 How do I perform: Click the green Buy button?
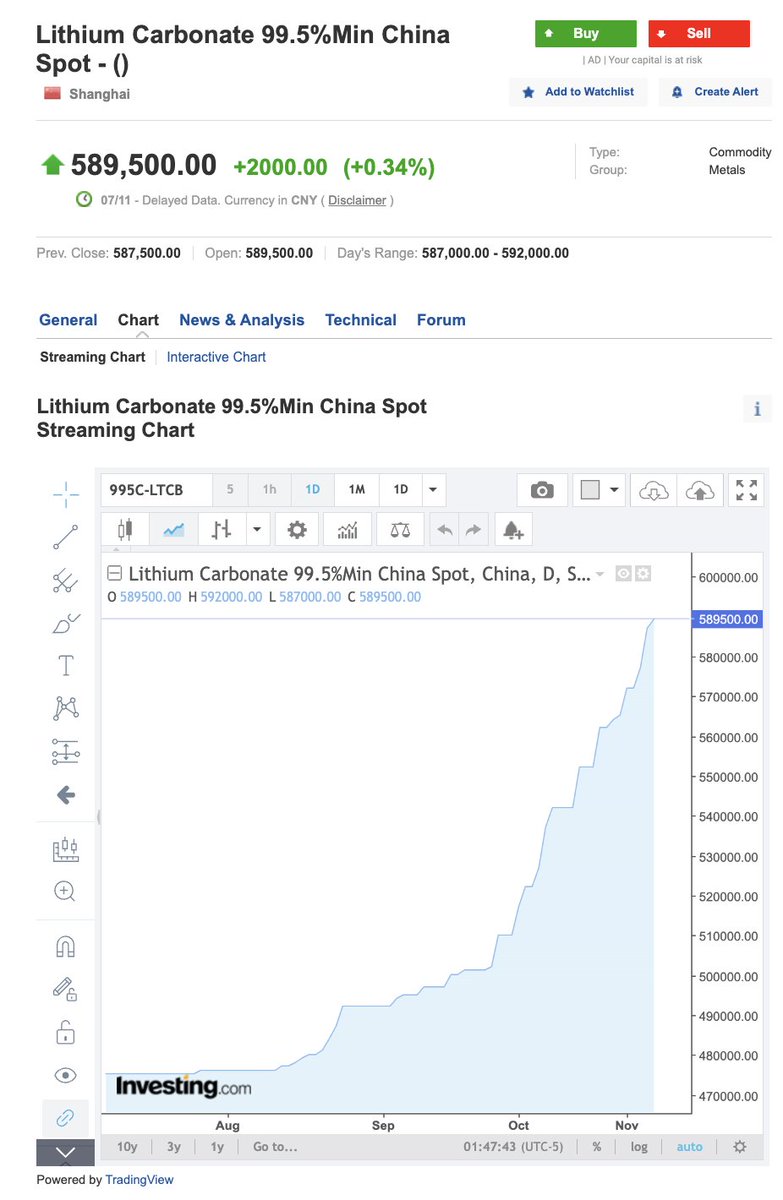point(586,34)
